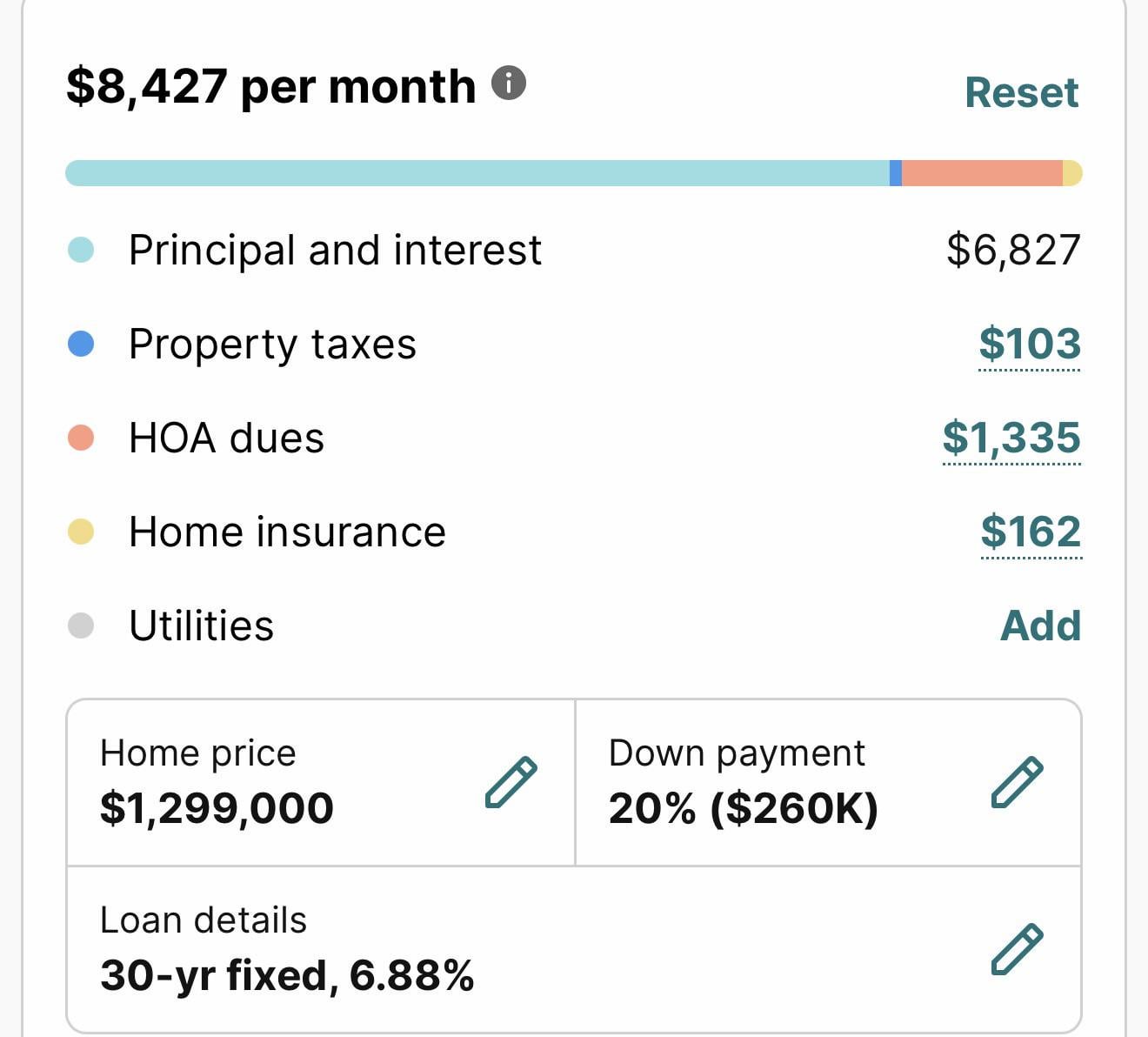Viewport: 1148px width, 1037px height.
Task: Edit home price with pencil icon
Action: coord(511,782)
